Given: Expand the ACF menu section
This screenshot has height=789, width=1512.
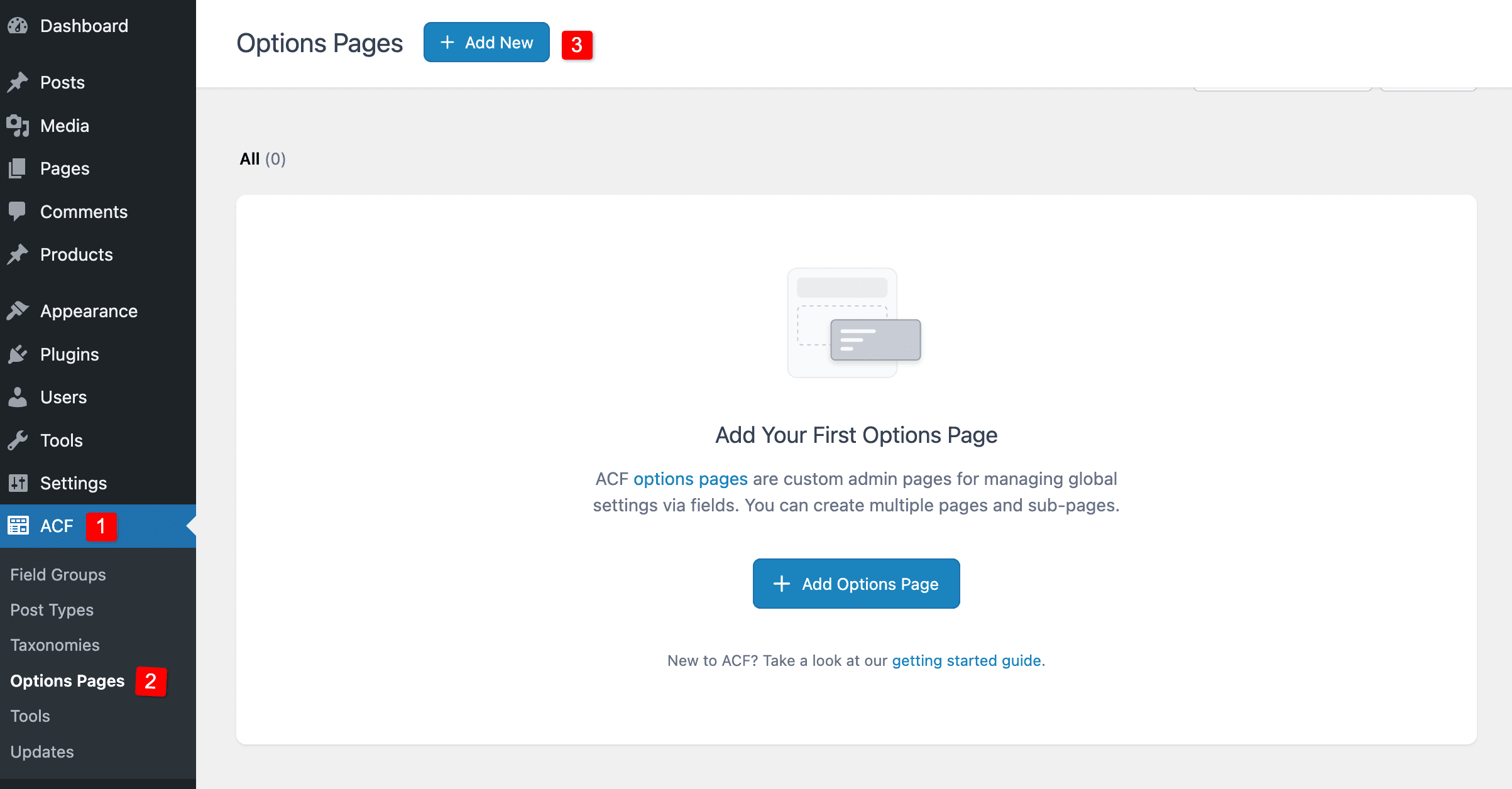Looking at the screenshot, I should pyautogui.click(x=57, y=525).
